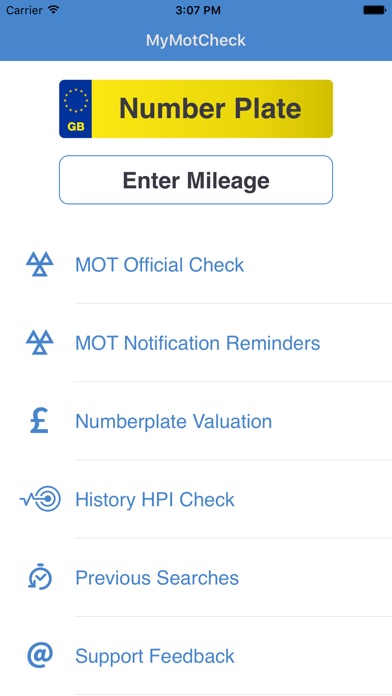Click the yellow Number Plate field
The width and height of the screenshot is (392, 696).
pyautogui.click(x=196, y=109)
